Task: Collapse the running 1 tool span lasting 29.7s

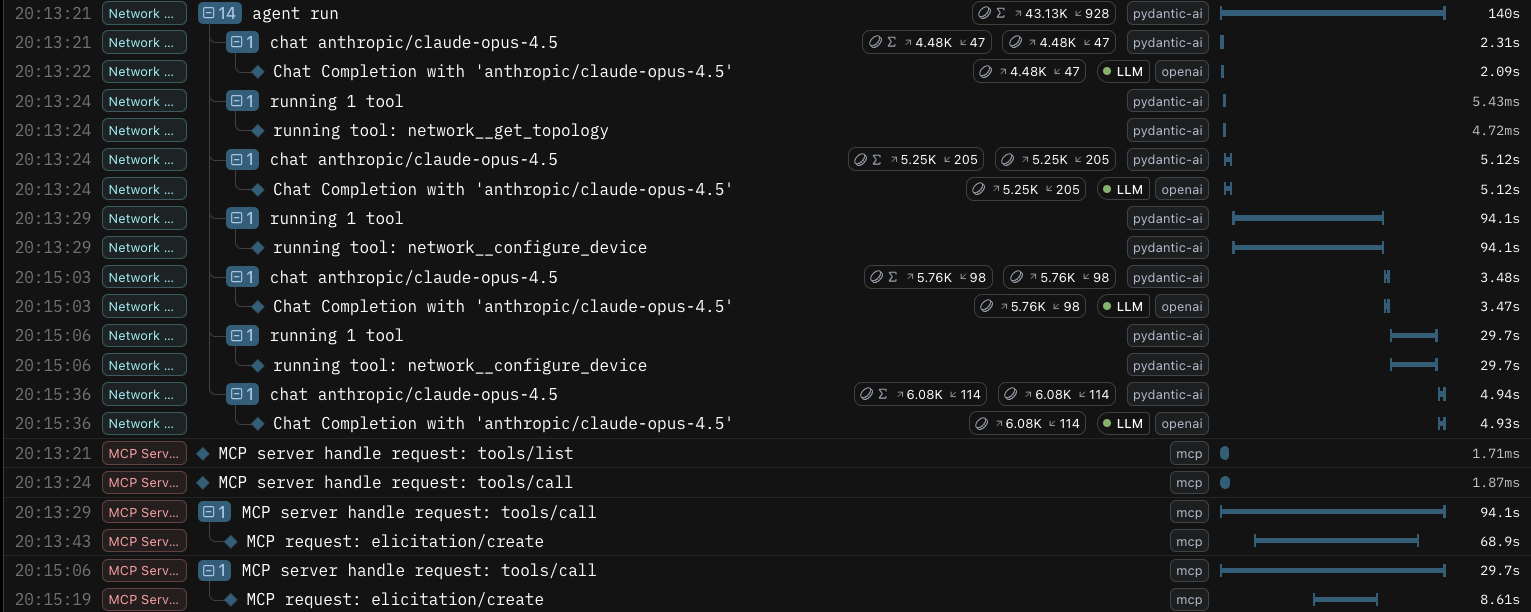Action: coord(243,335)
